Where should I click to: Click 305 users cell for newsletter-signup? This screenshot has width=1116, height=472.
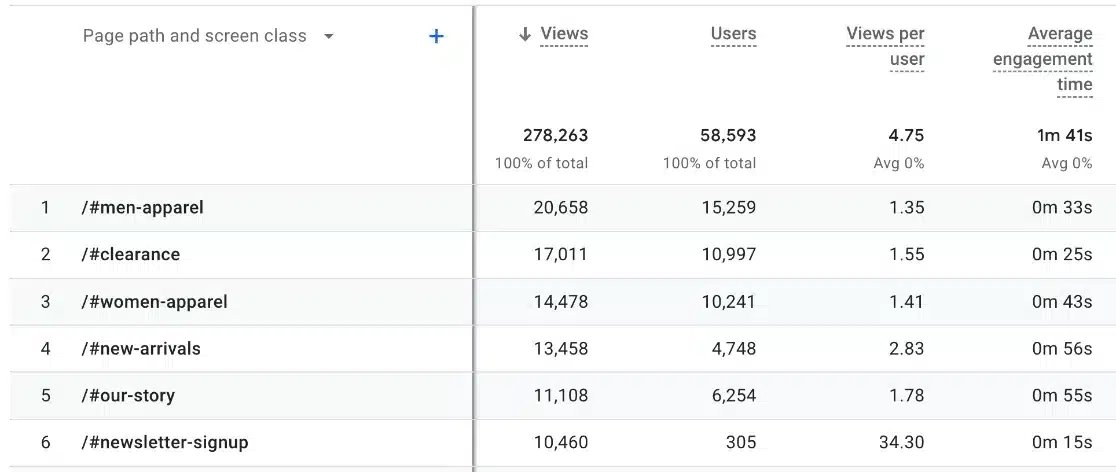point(741,442)
